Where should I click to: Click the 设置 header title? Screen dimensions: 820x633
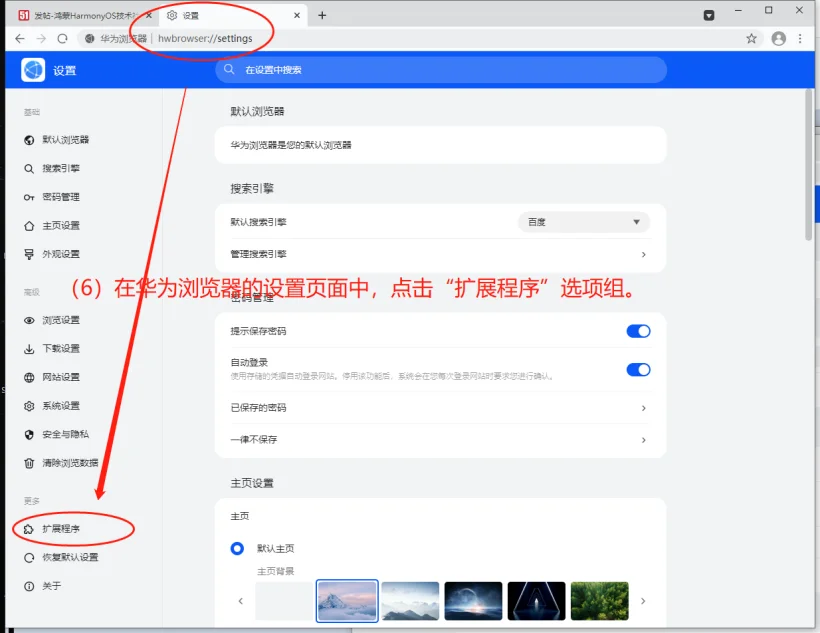tap(65, 71)
